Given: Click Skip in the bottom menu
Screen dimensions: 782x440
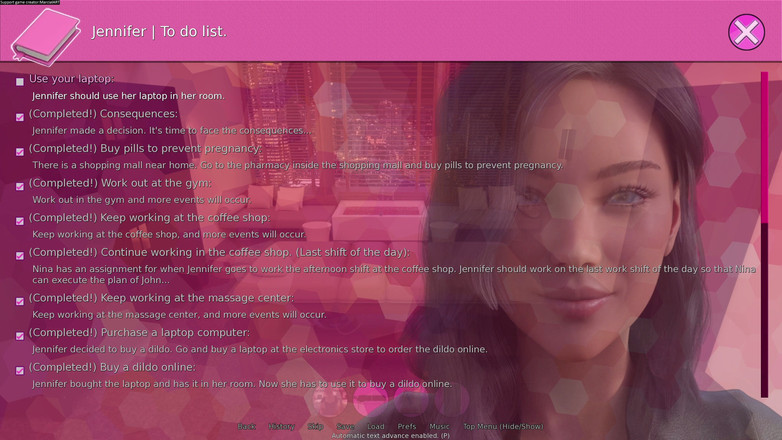Looking at the screenshot, I should pos(315,426).
